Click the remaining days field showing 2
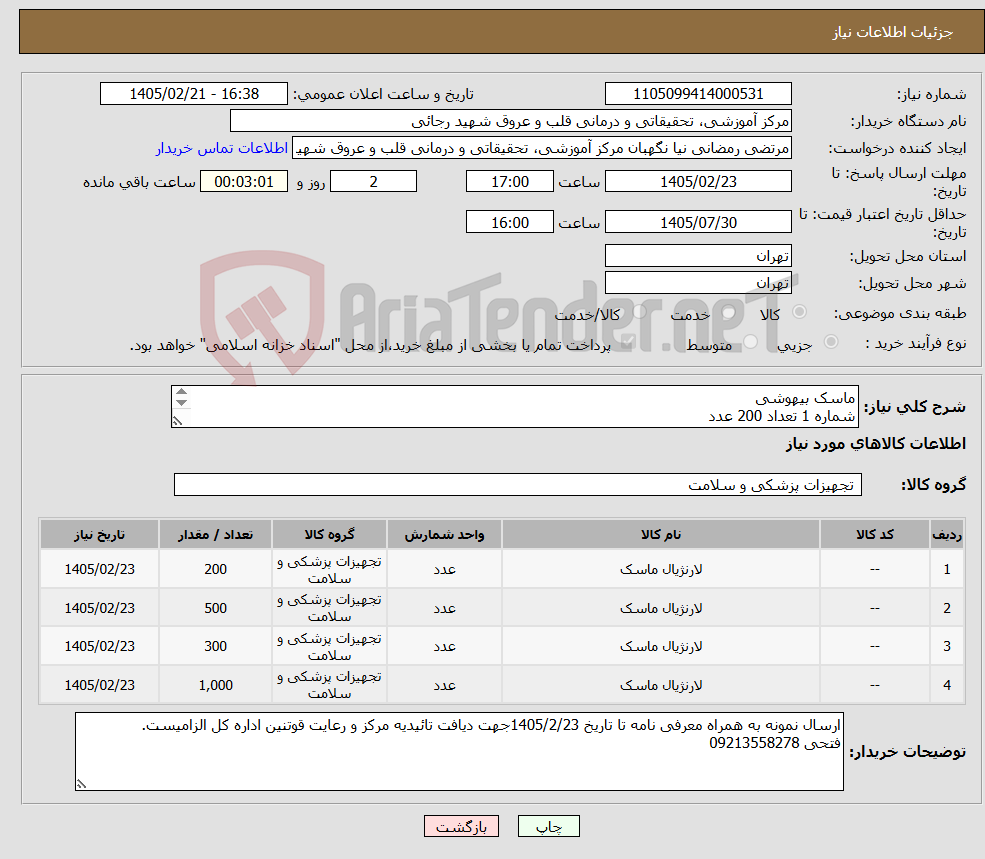The height and width of the screenshot is (859, 985). (x=373, y=182)
